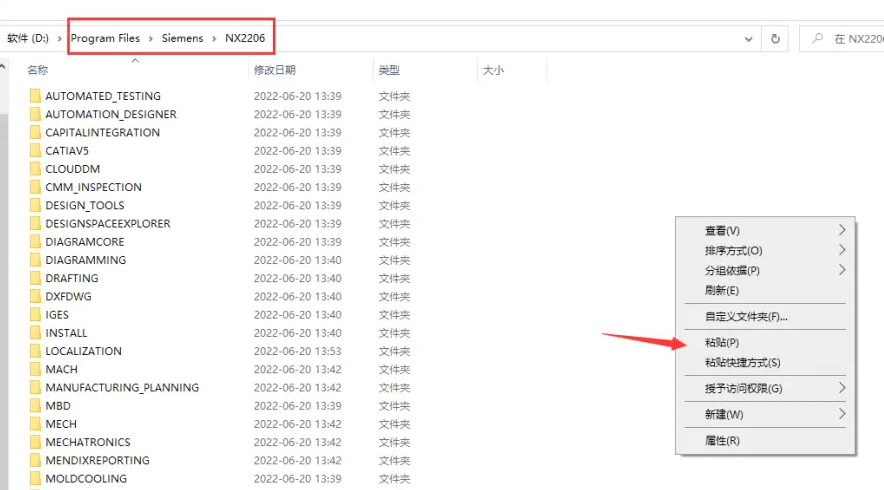Image resolution: width=884 pixels, height=490 pixels.
Task: Click NX2206 in breadcrumb path
Action: [x=245, y=38]
